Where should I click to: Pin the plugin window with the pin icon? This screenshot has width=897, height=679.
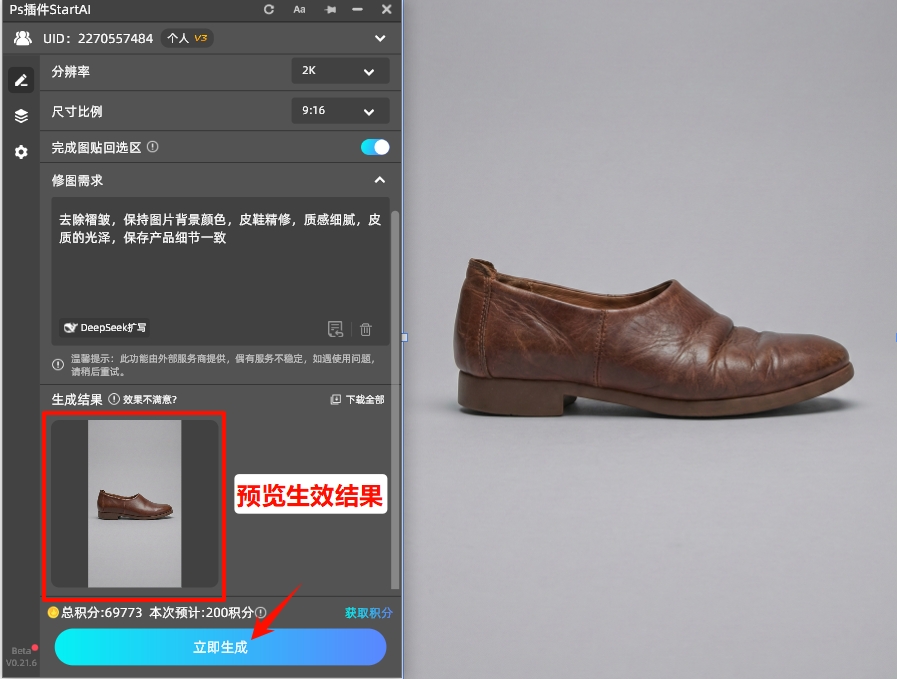[x=328, y=10]
